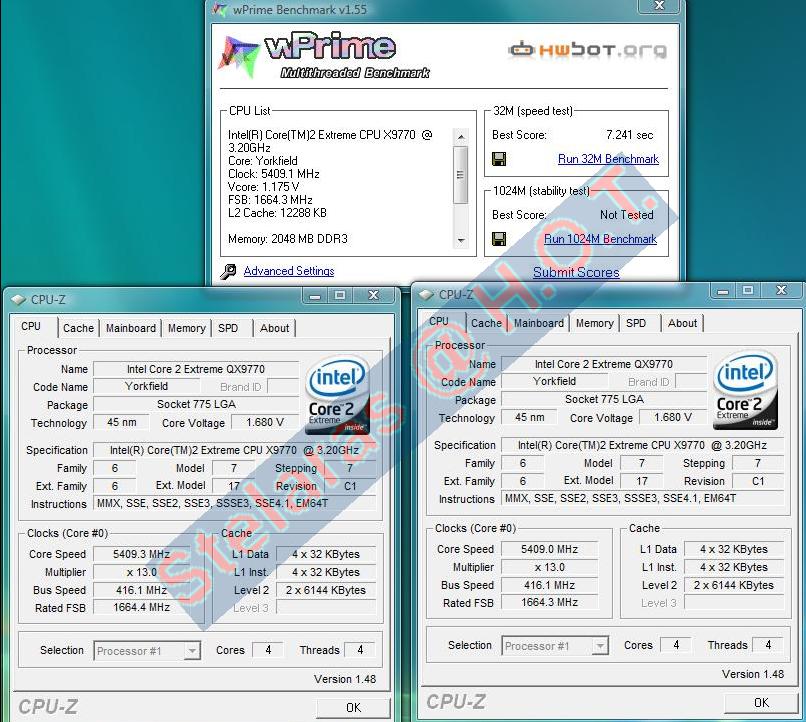Click the Threads field in right CPU-Z
The width and height of the screenshot is (806, 722).
768,645
